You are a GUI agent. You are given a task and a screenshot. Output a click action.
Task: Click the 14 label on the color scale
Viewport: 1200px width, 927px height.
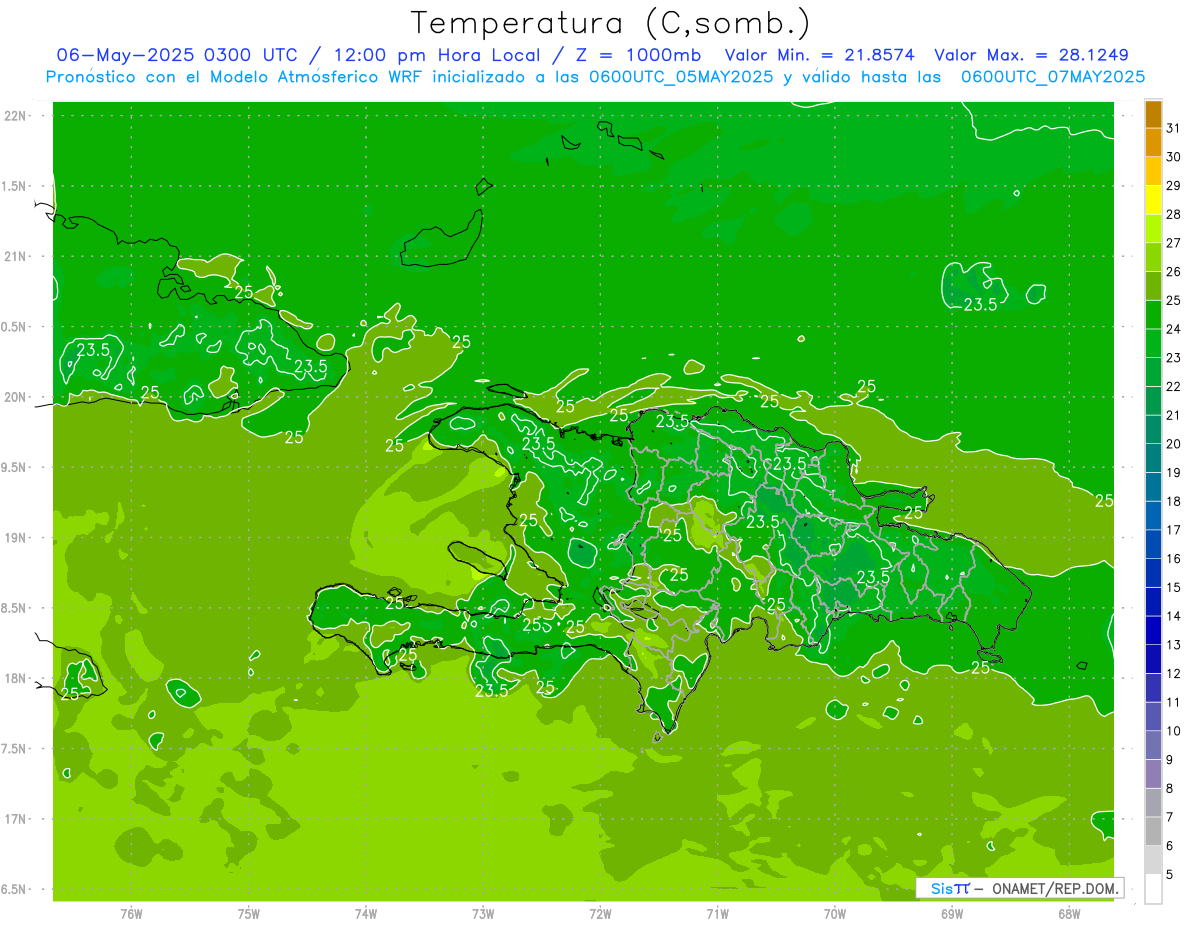(1174, 616)
